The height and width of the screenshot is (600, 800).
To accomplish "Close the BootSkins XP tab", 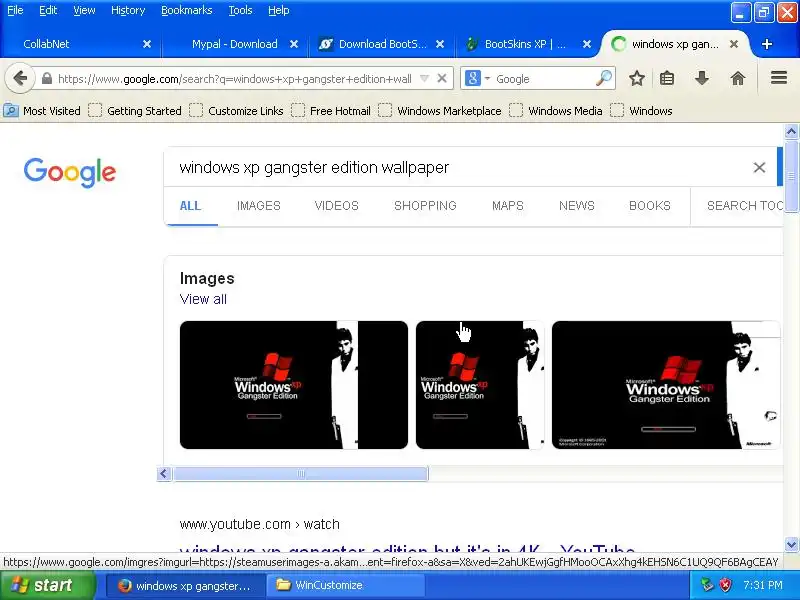I will point(587,44).
